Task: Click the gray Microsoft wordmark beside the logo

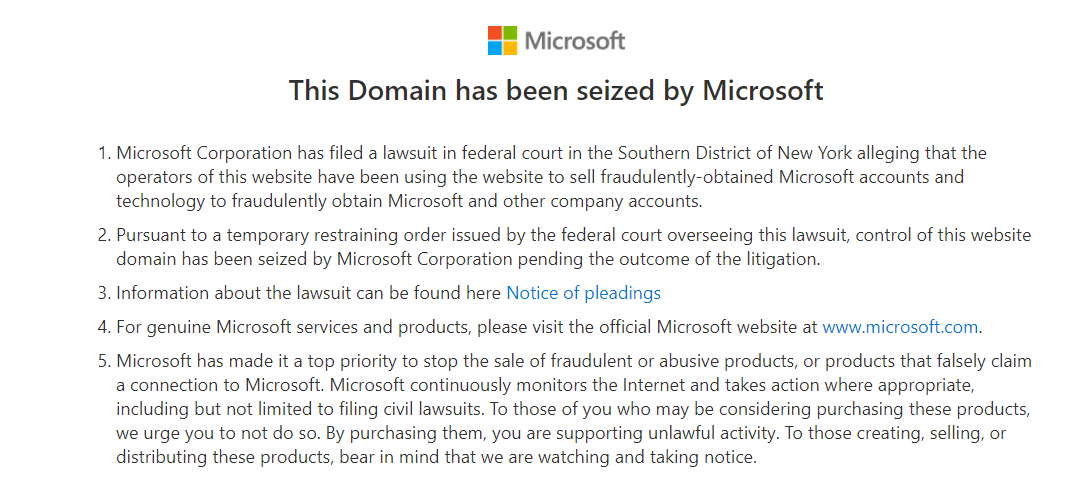Action: (x=575, y=41)
